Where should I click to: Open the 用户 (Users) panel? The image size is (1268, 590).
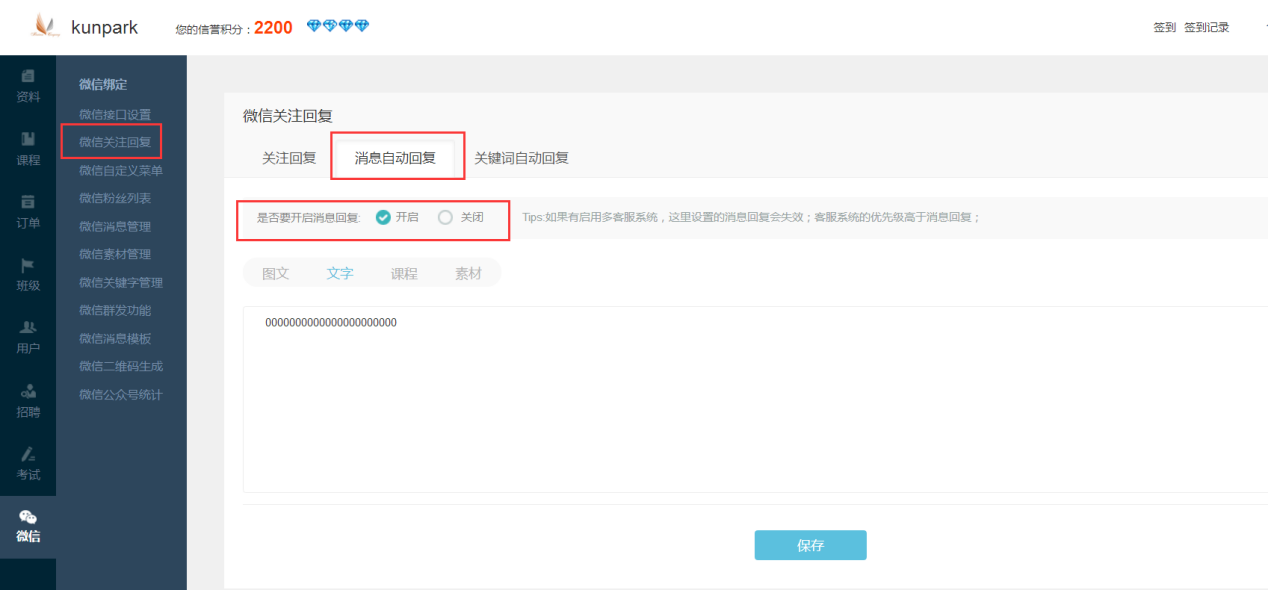tap(27, 337)
